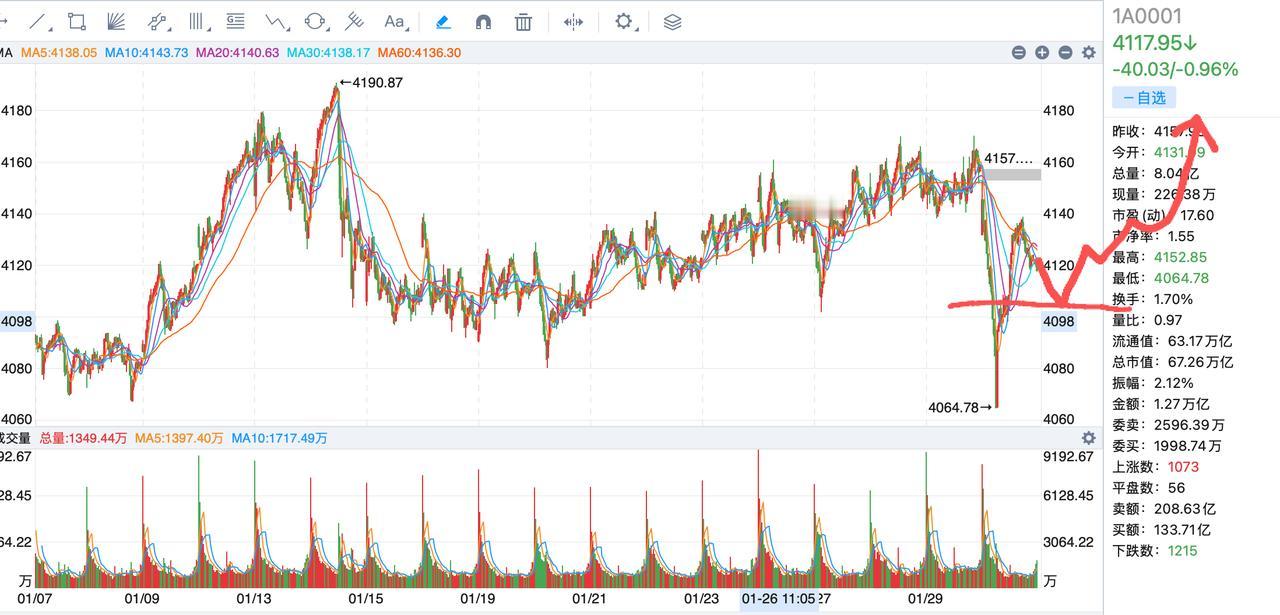Click the measure range arrows icon

[x=573, y=21]
